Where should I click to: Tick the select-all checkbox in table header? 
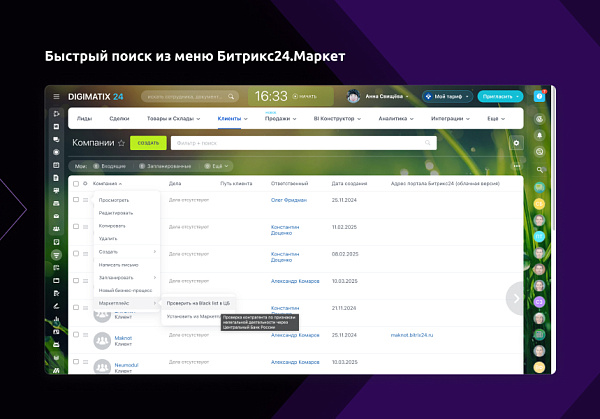pyautogui.click(x=76, y=184)
